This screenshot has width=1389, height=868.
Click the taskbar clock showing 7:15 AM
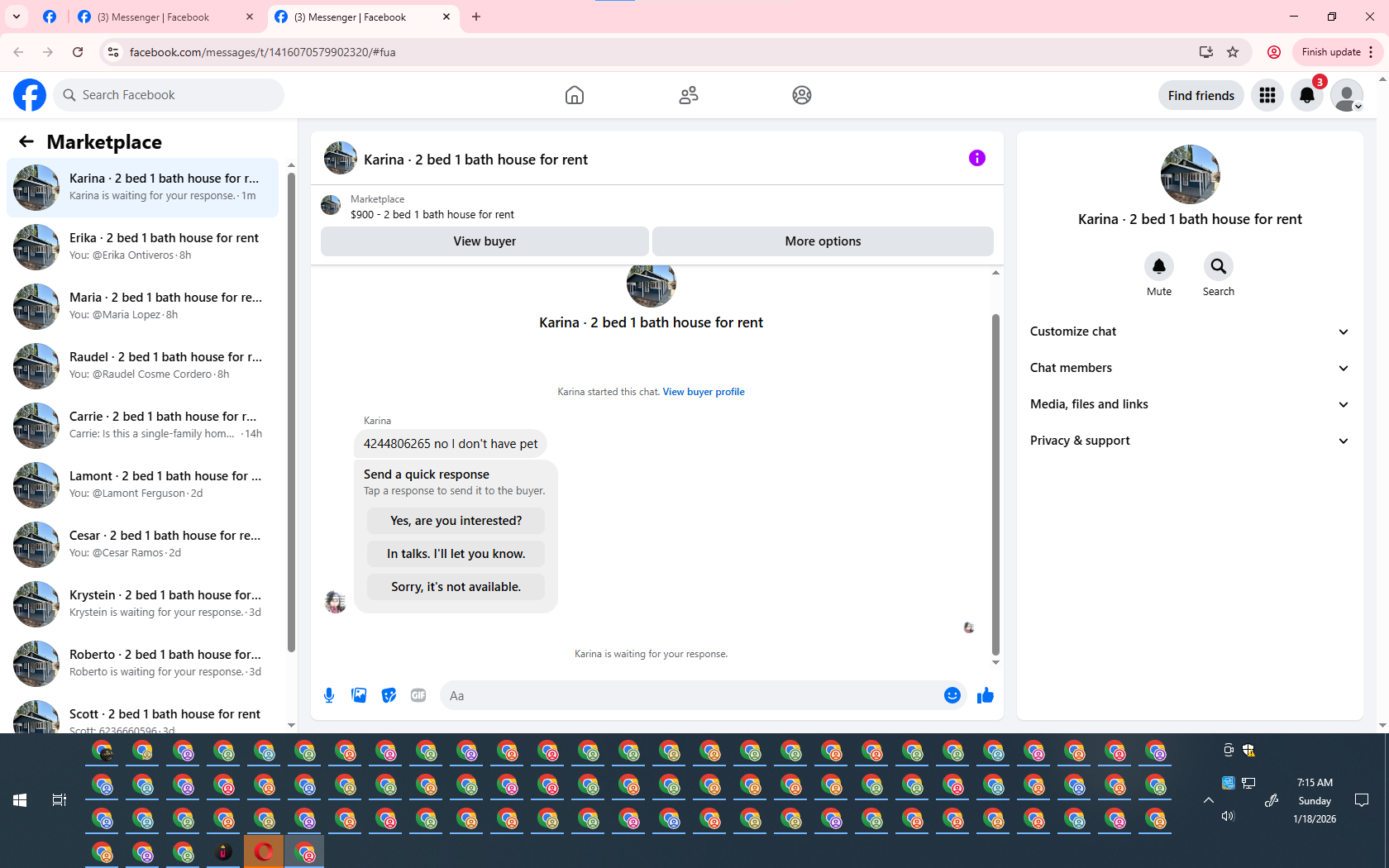1315,800
